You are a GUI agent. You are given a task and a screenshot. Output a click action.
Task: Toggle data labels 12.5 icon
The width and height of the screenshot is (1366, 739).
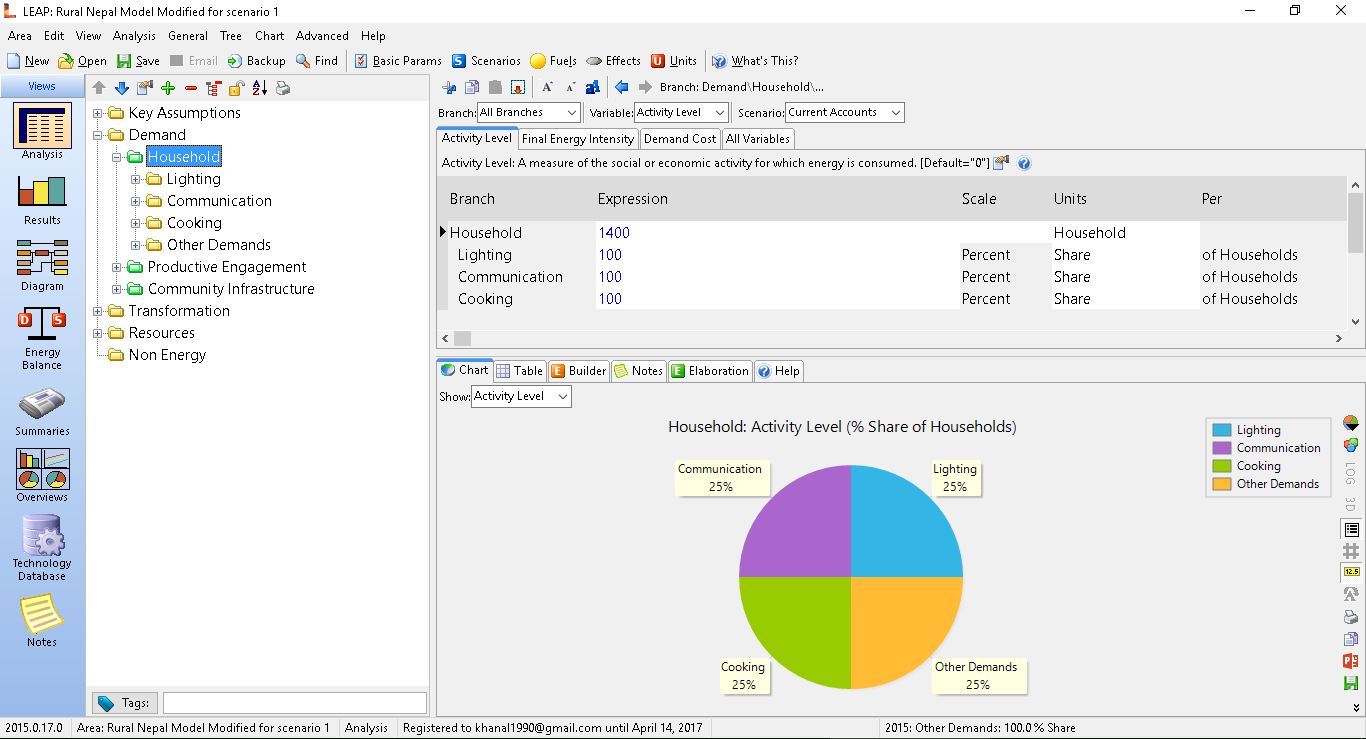click(1351, 572)
